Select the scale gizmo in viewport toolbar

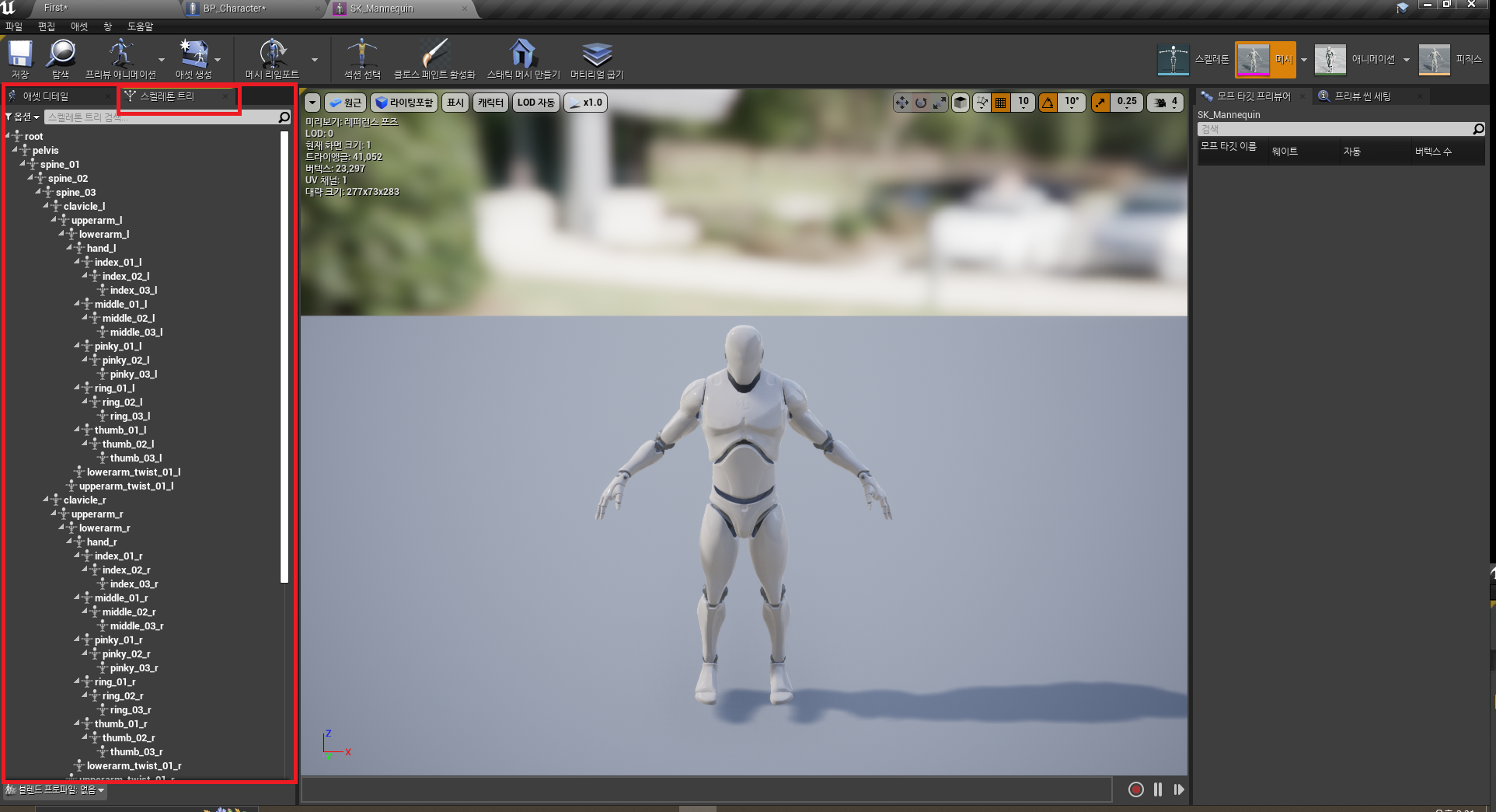(x=940, y=103)
